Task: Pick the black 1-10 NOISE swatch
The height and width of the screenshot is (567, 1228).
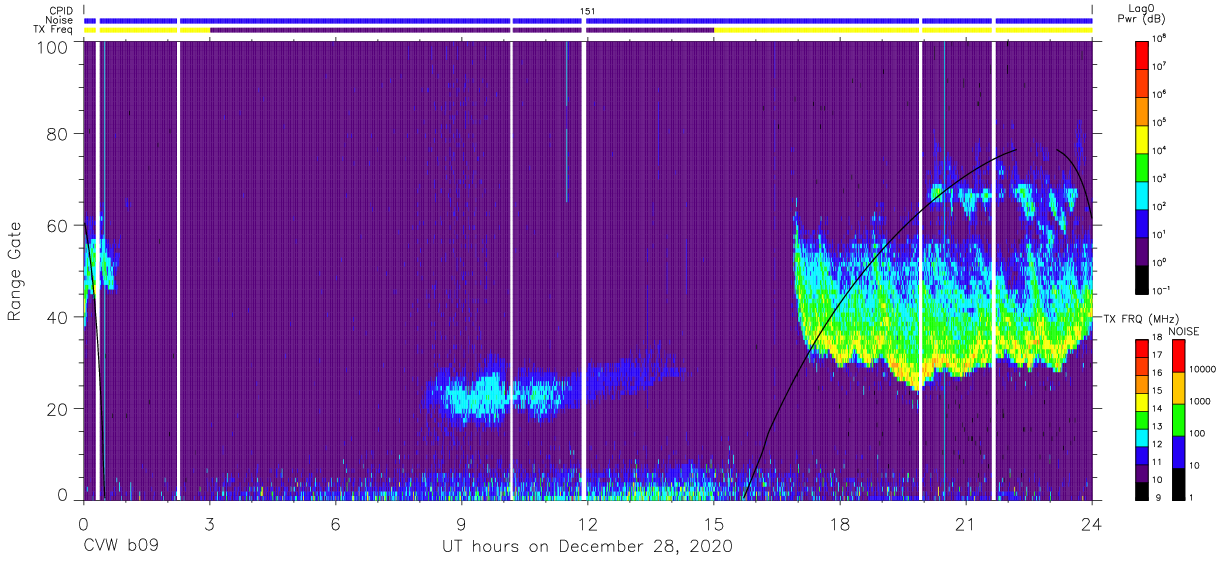Action: pyautogui.click(x=1178, y=483)
